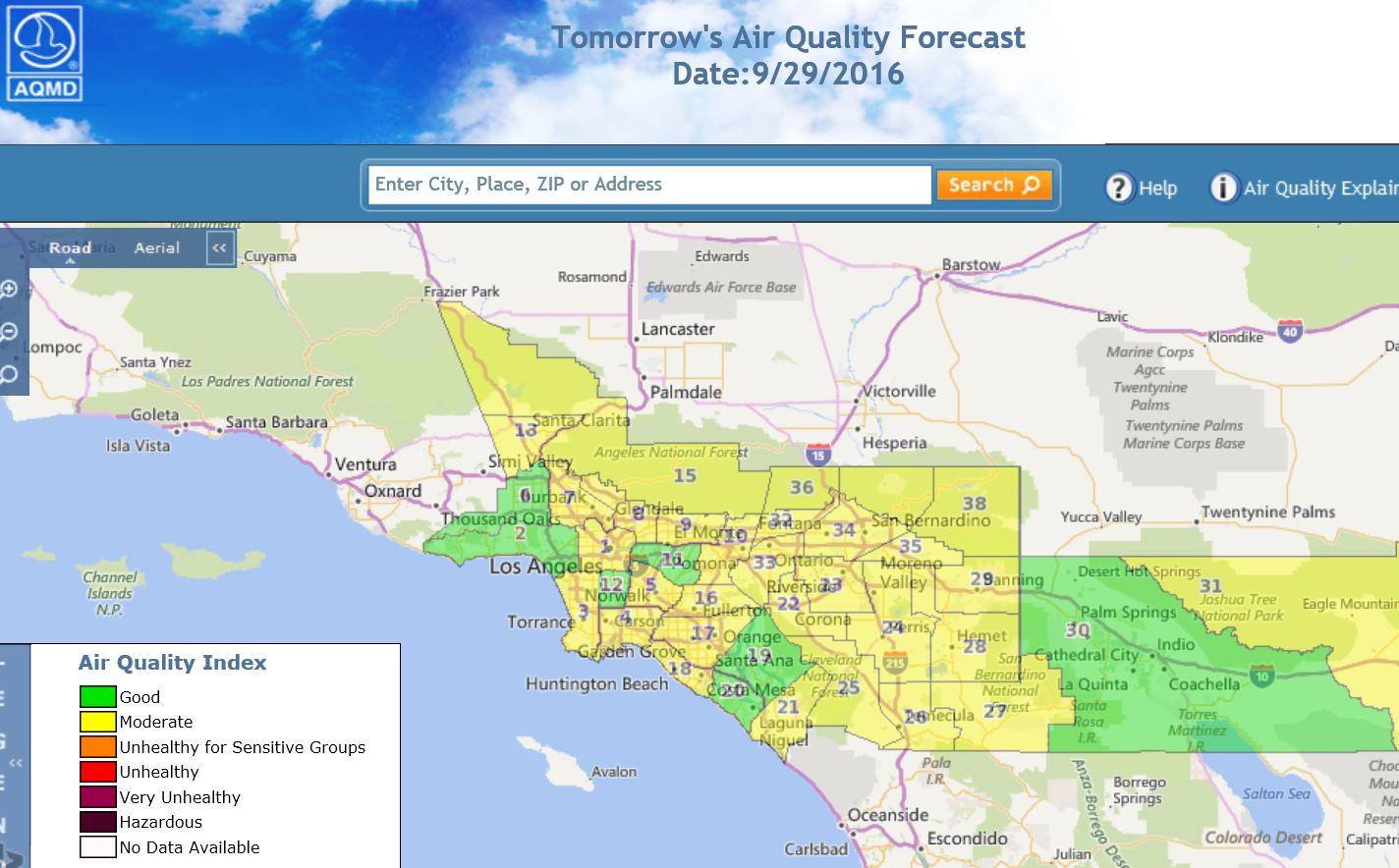Click the Tomorrow's Air Quality Forecast heading
The height and width of the screenshot is (868, 1399).
pyautogui.click(x=788, y=37)
